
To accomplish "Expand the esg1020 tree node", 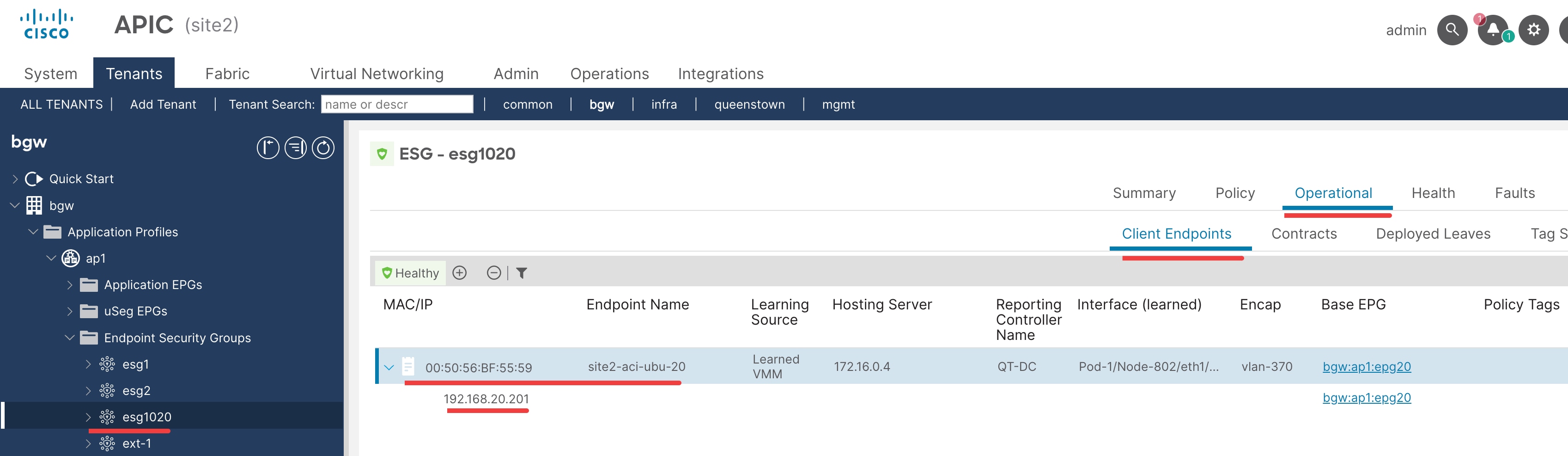I will pyautogui.click(x=88, y=417).
